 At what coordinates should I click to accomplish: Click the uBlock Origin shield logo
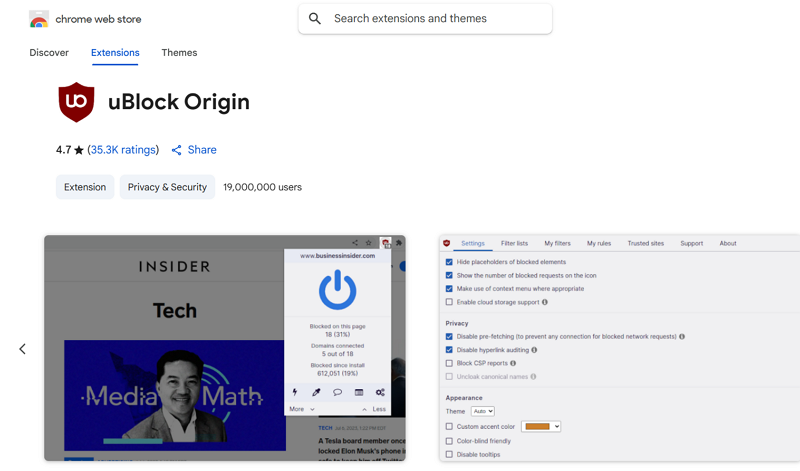pos(77,102)
